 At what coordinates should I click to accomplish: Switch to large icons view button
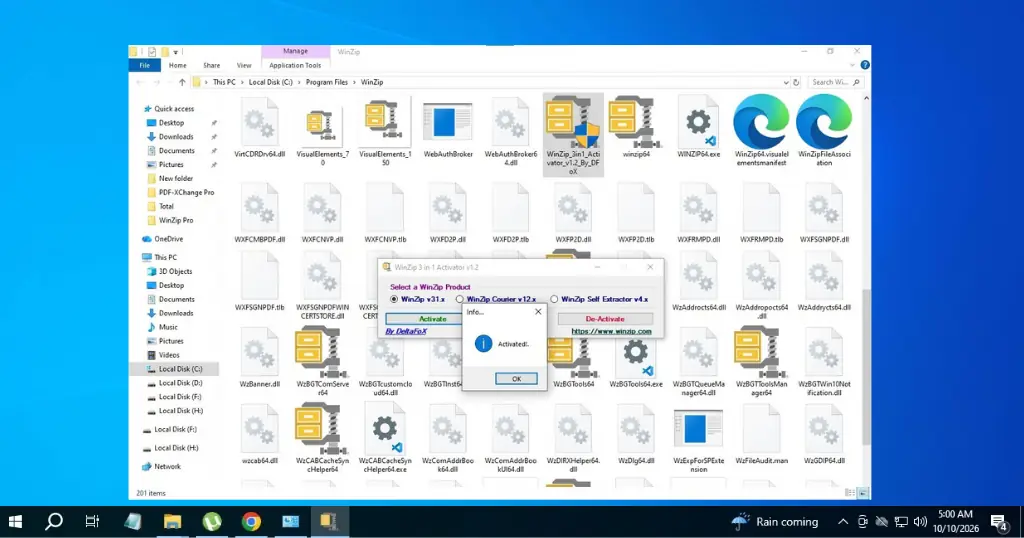pyautogui.click(x=863, y=493)
